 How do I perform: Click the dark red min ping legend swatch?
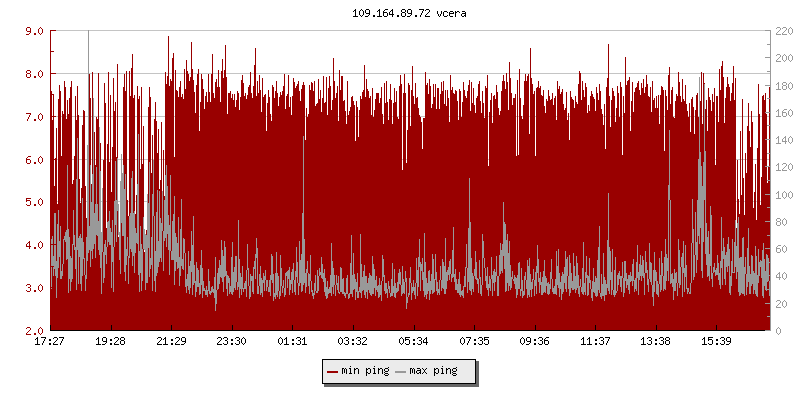332,372
